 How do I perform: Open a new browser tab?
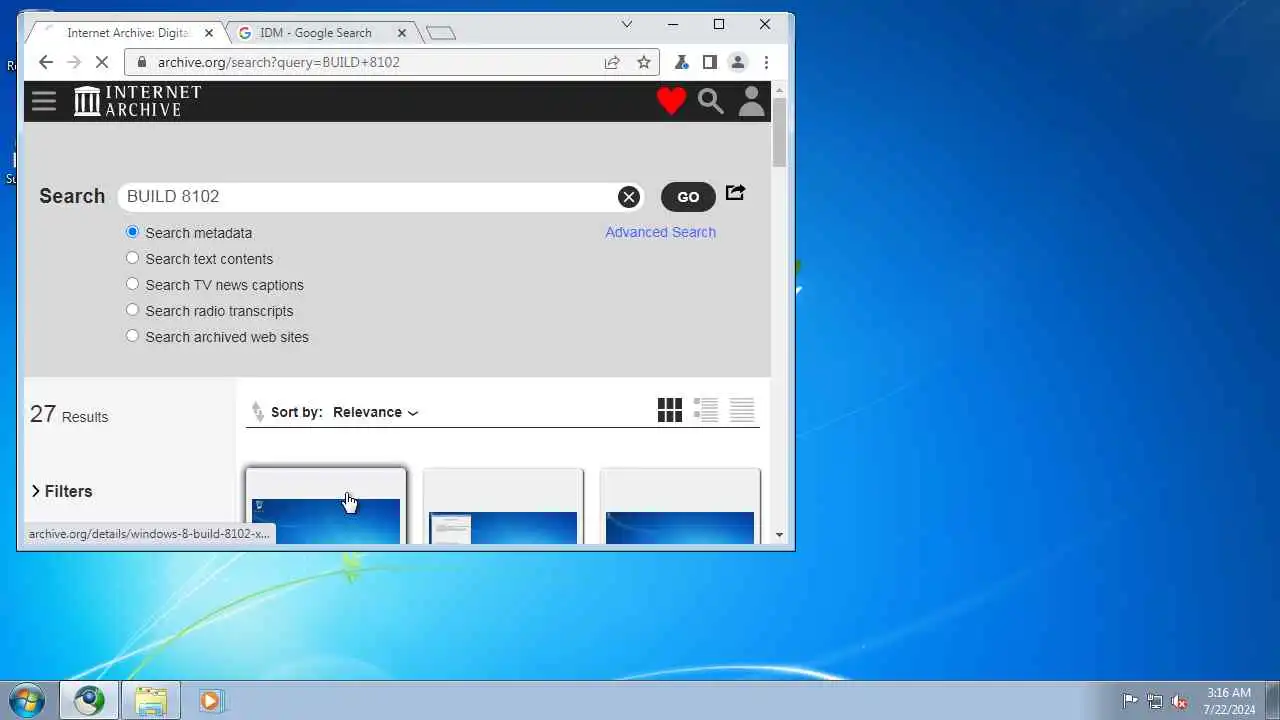(x=441, y=33)
